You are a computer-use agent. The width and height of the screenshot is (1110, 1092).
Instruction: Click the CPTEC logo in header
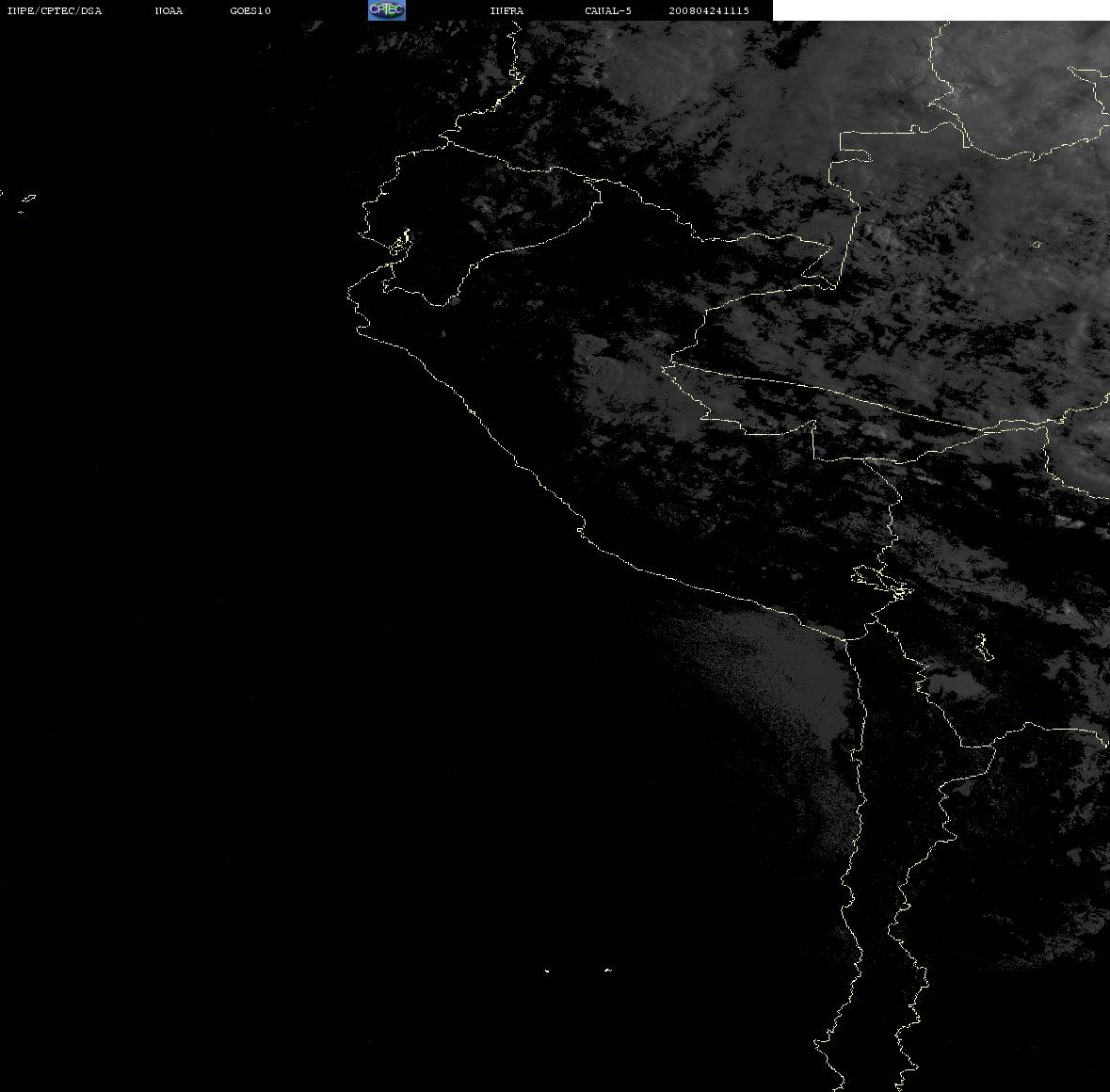point(387,10)
